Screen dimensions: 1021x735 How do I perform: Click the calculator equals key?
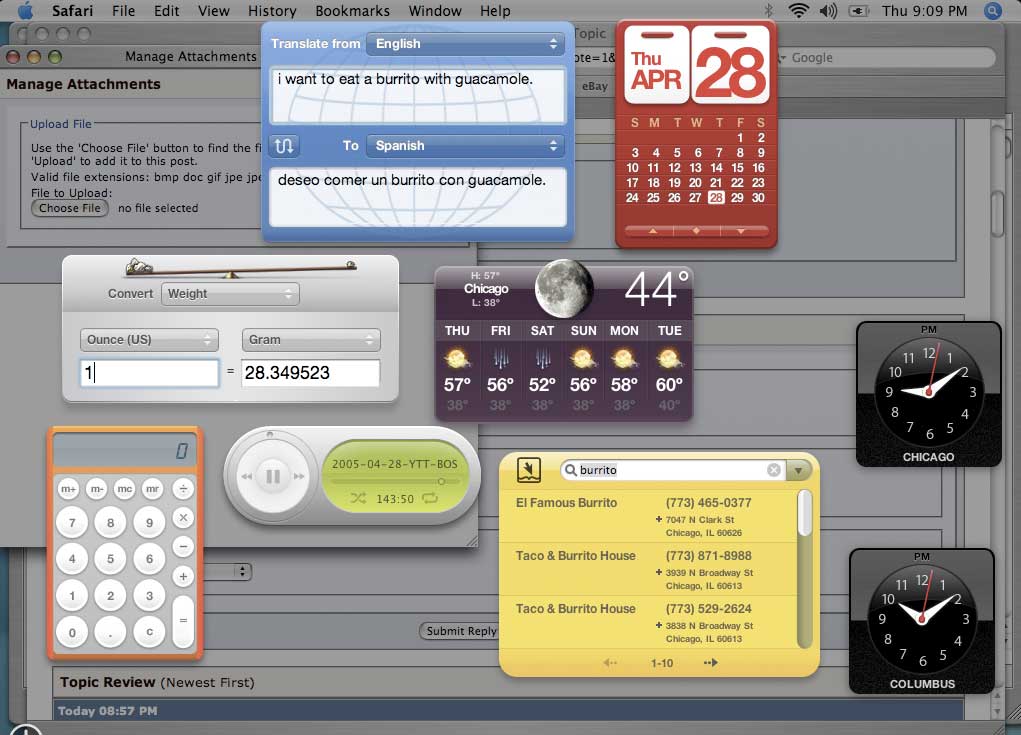pos(183,621)
